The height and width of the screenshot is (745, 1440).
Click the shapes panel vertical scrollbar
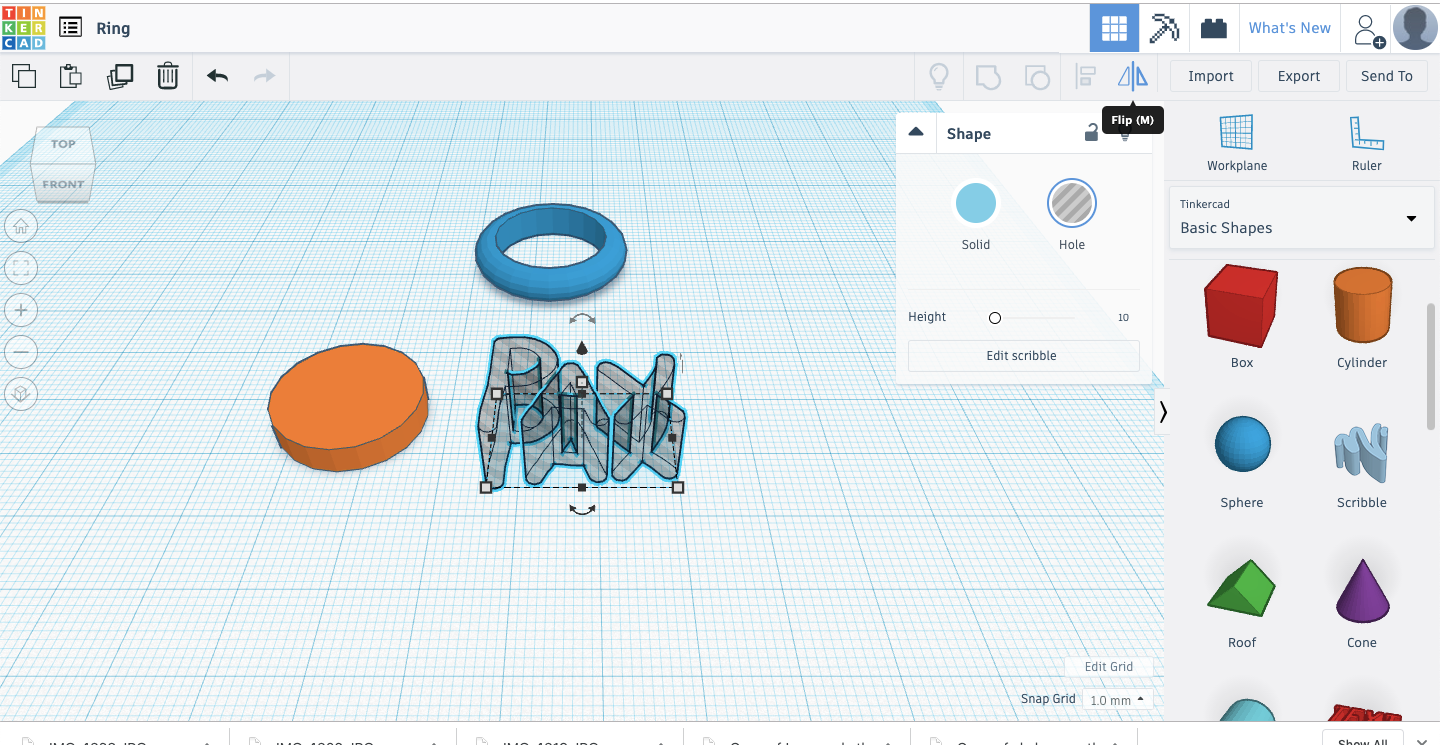coord(1431,367)
